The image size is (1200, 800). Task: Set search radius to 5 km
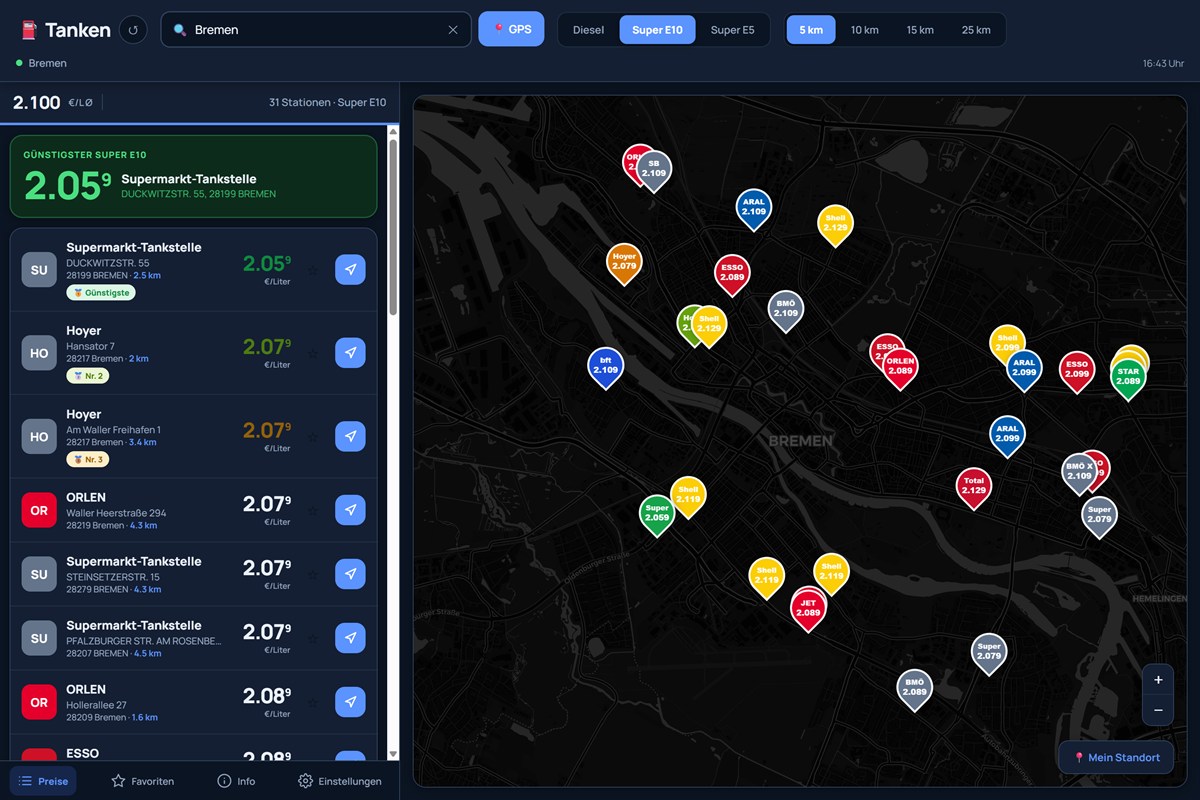click(x=811, y=30)
